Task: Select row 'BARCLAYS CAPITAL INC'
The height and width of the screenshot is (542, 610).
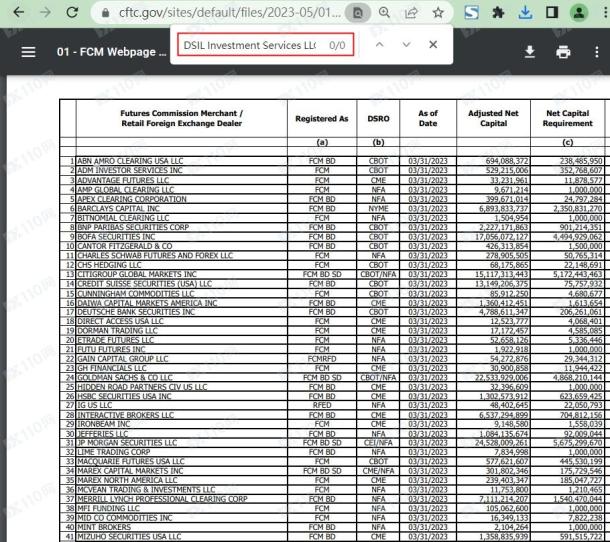Action: (x=332, y=208)
